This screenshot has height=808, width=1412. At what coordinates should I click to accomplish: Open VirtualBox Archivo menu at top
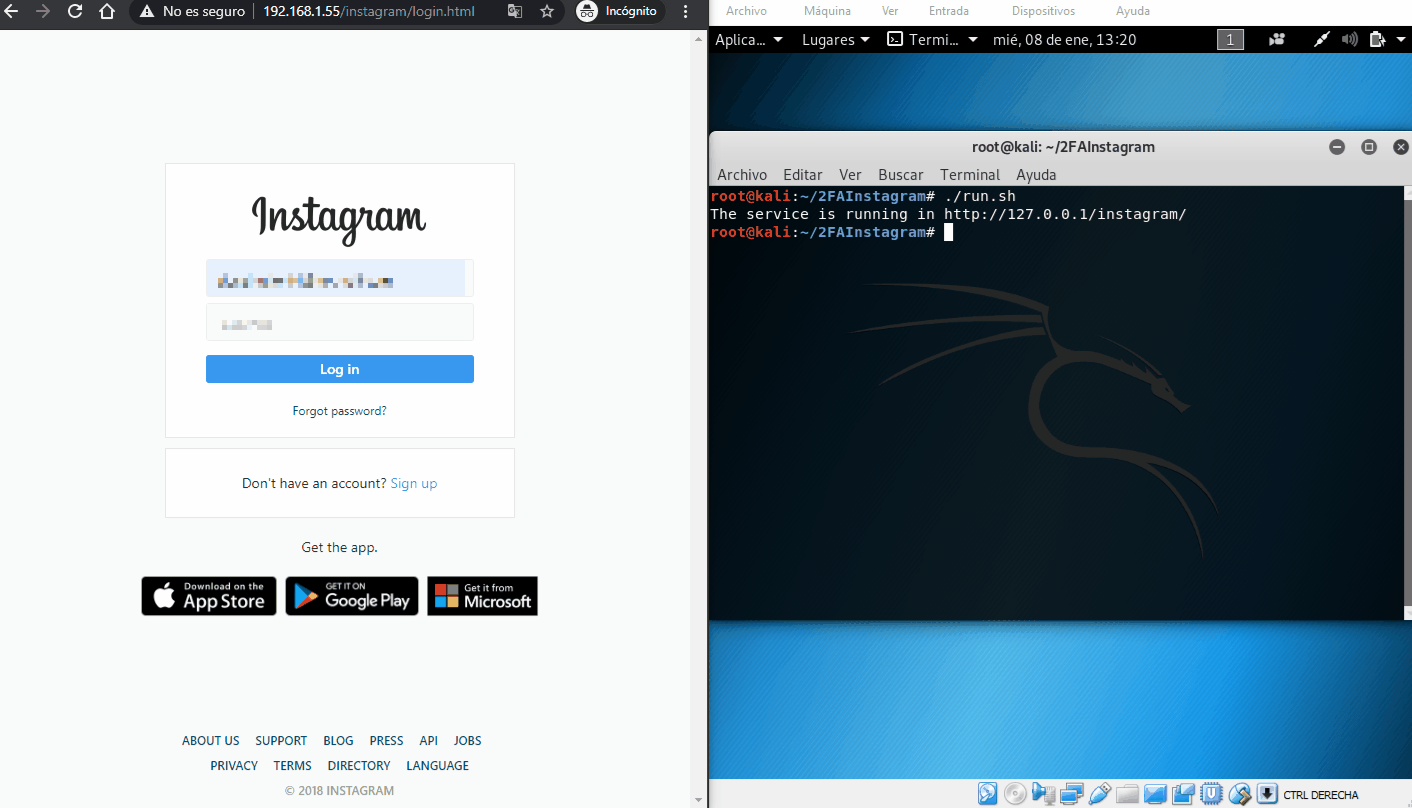[746, 11]
